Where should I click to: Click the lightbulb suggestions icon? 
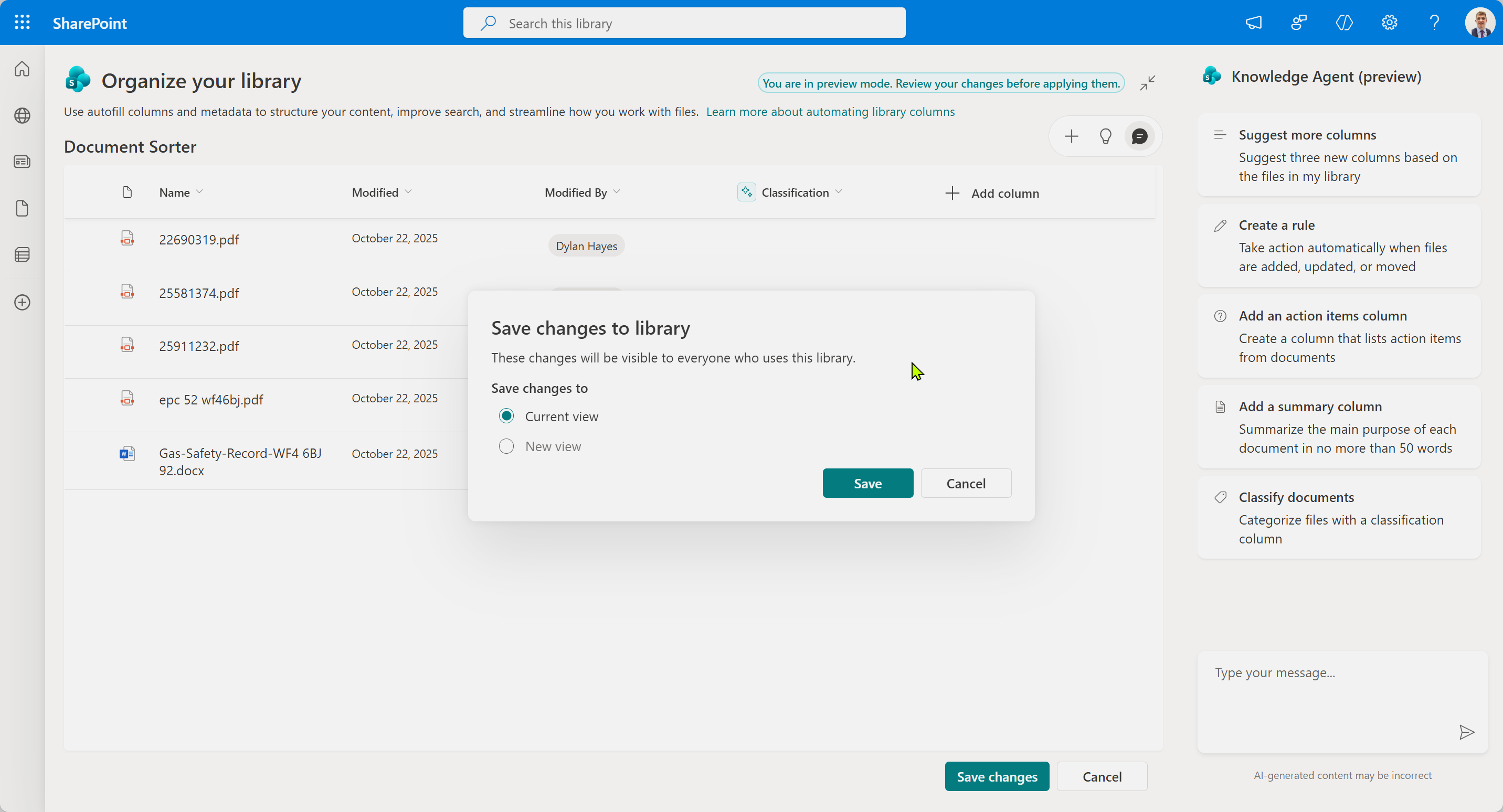pyautogui.click(x=1105, y=136)
